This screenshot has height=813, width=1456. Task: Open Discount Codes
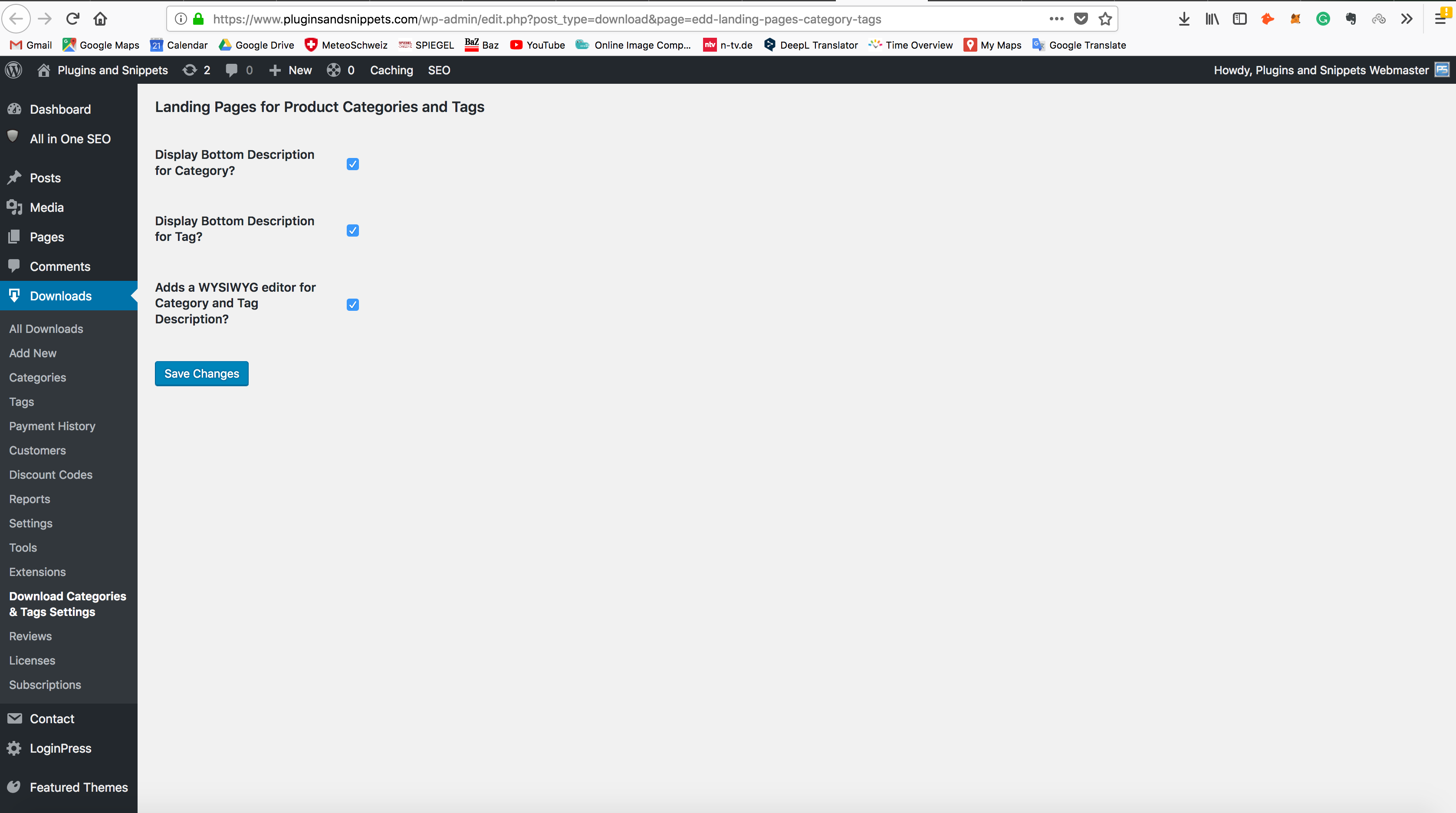tap(51, 474)
